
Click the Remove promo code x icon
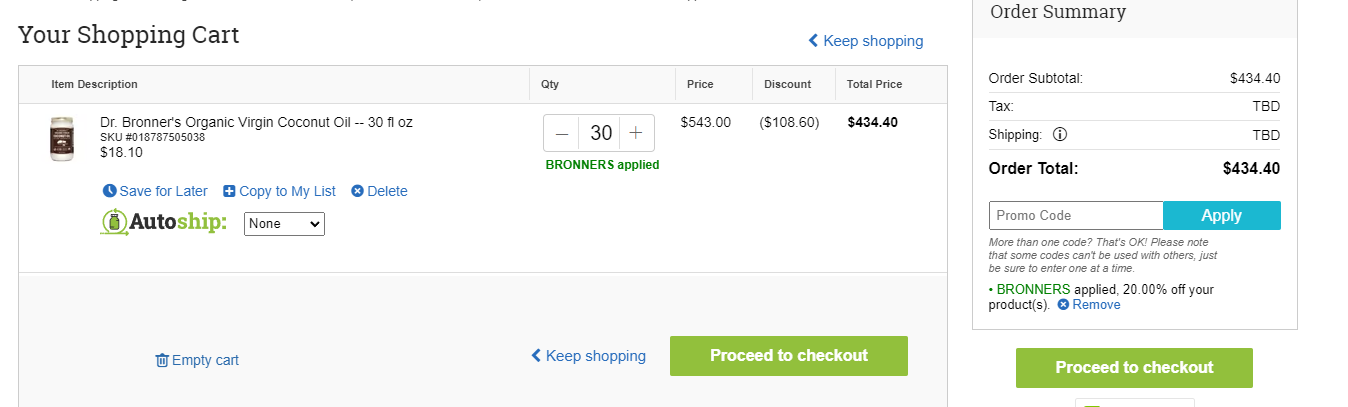(1063, 305)
